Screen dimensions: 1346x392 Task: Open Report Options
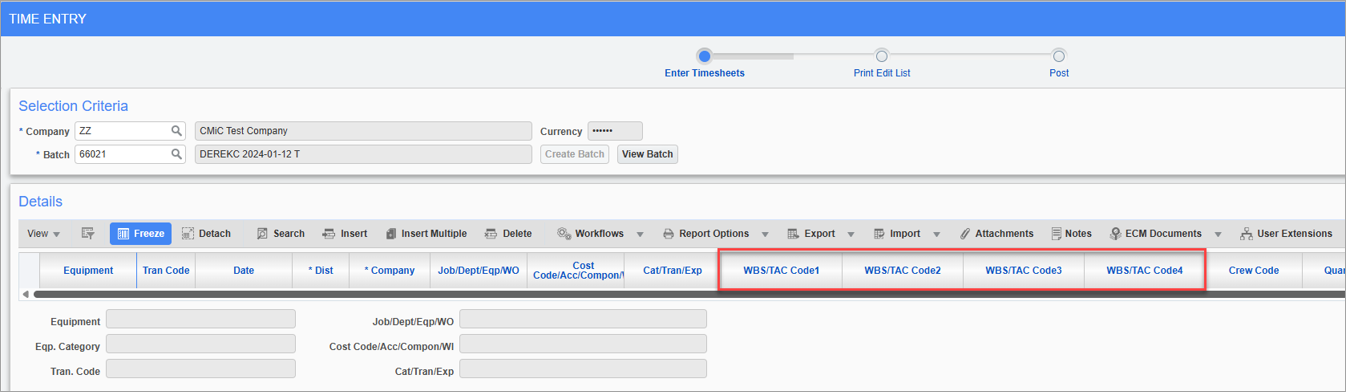click(706, 234)
